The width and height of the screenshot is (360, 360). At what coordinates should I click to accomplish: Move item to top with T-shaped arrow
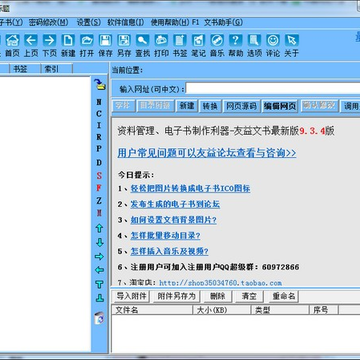tap(99, 284)
